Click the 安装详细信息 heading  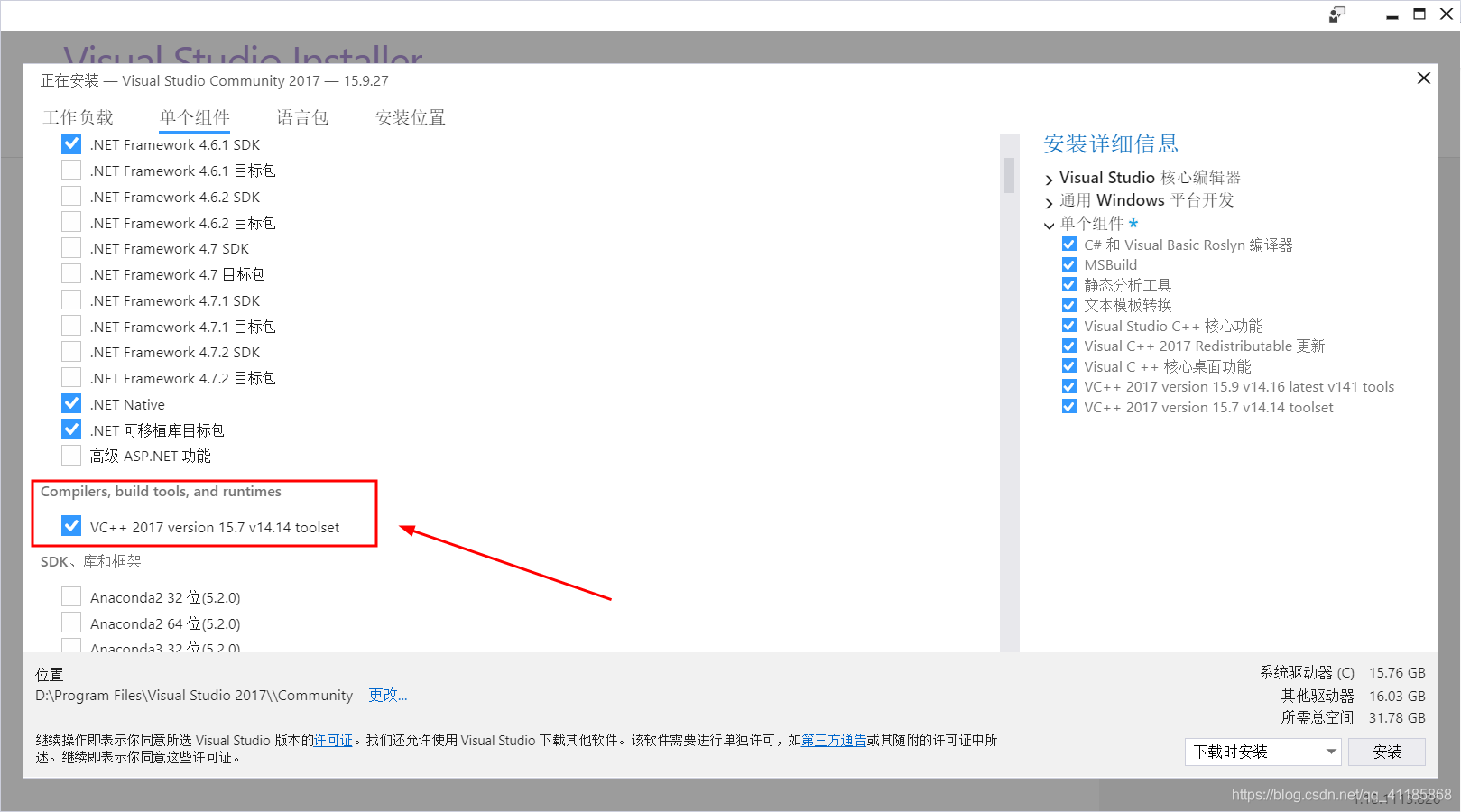(1111, 144)
